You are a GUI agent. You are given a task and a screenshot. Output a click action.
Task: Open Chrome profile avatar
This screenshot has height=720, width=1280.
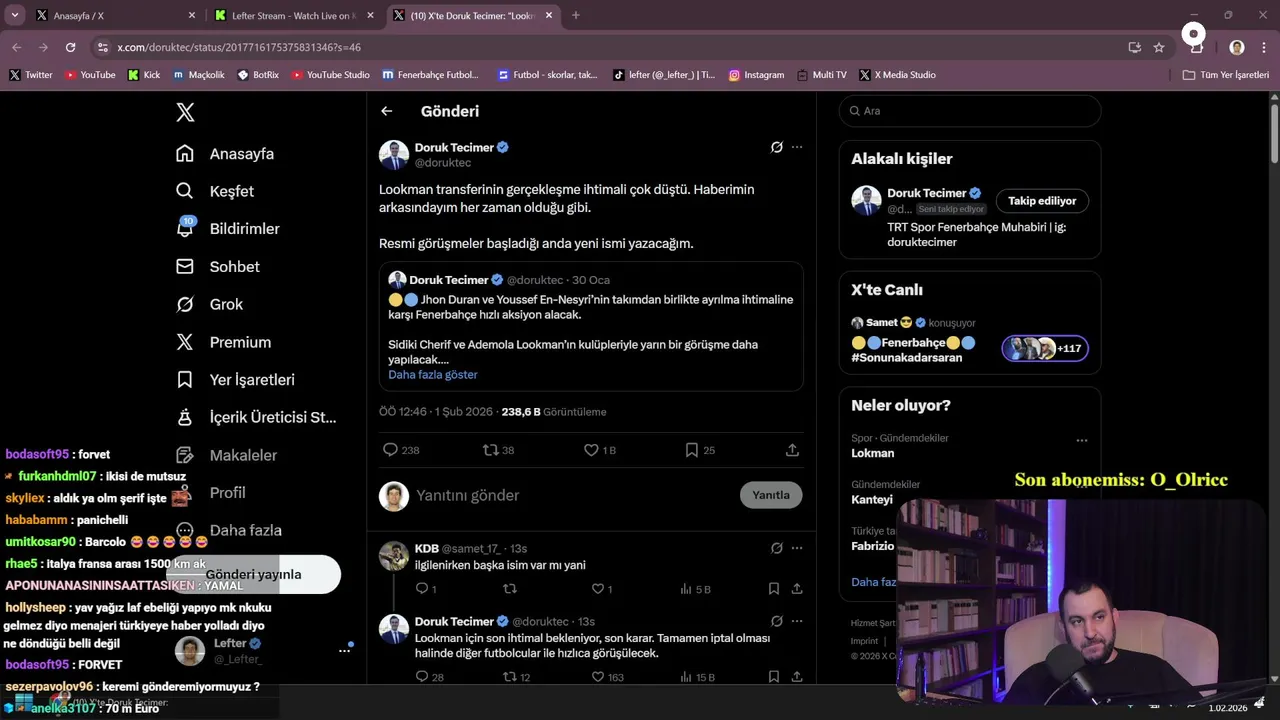pos(1237,47)
